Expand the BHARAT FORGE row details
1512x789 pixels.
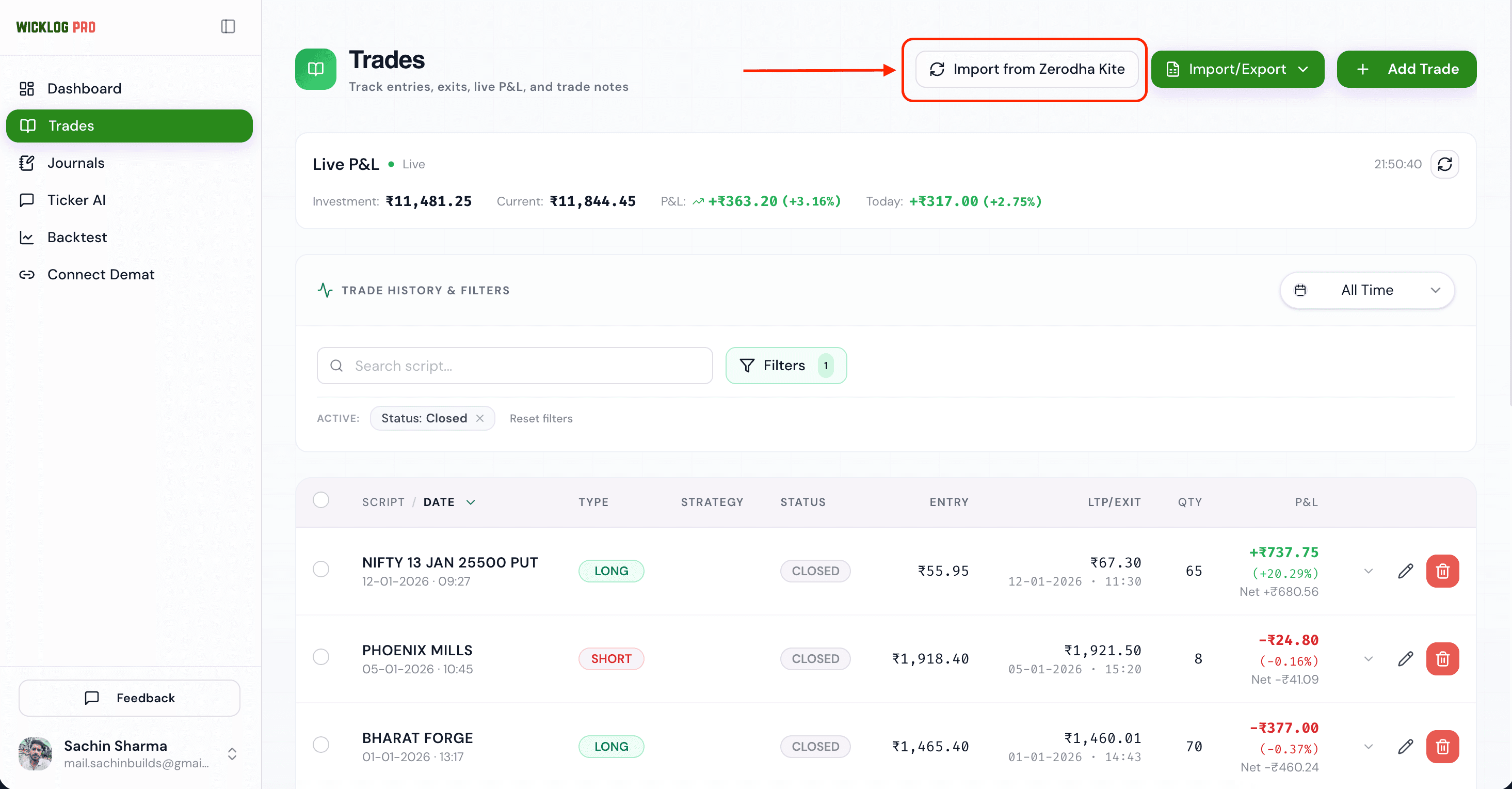click(x=1368, y=746)
